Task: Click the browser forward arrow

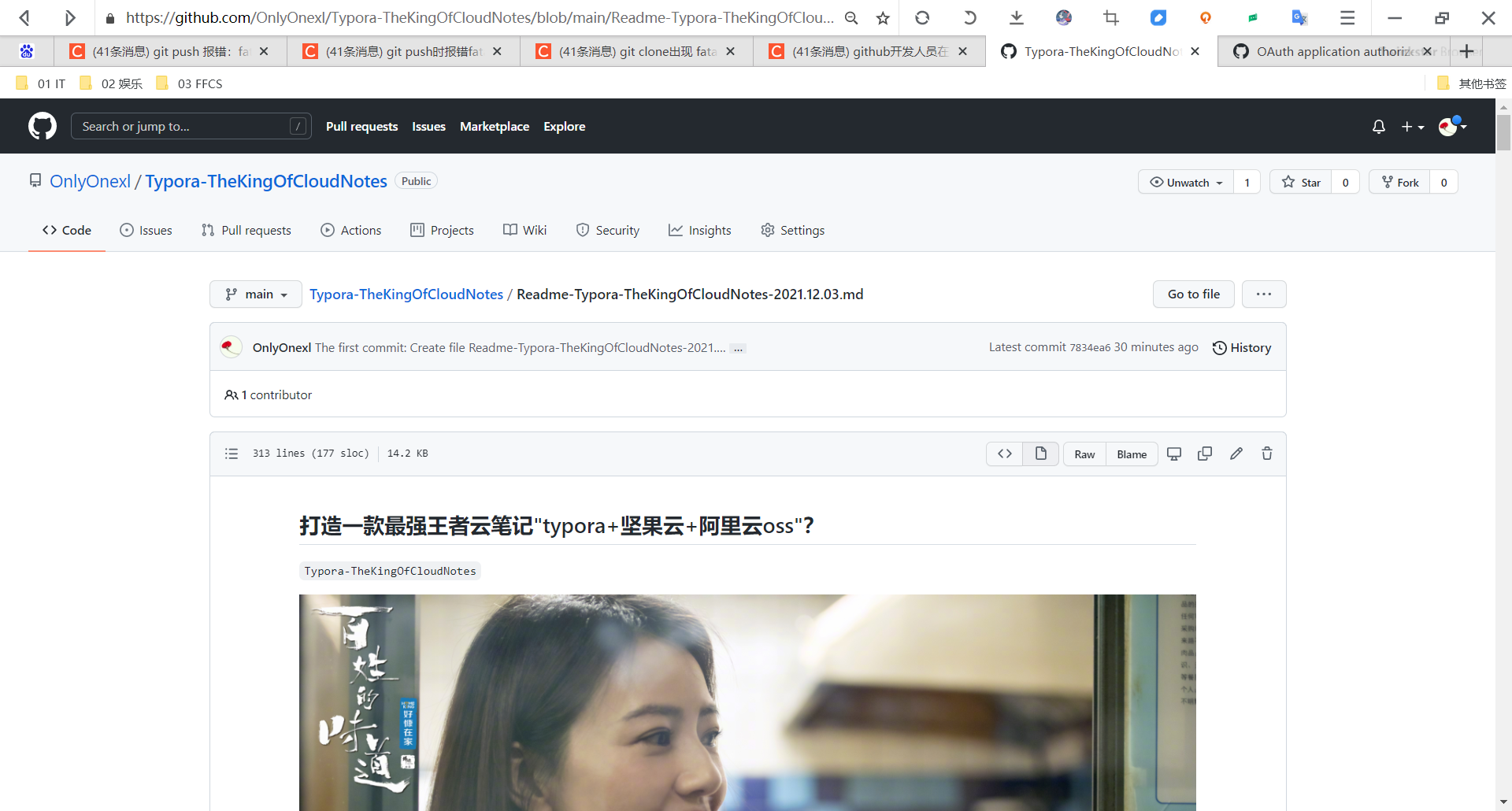Action: click(x=70, y=17)
